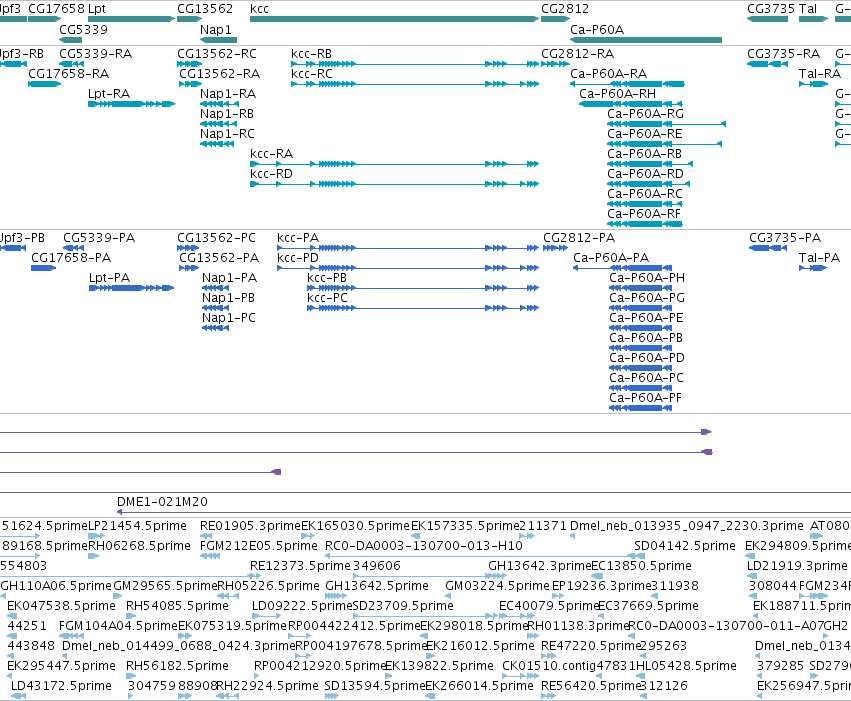The width and height of the screenshot is (851, 701).
Task: Select the LP21454.5prime EST label
Action: click(x=137, y=526)
